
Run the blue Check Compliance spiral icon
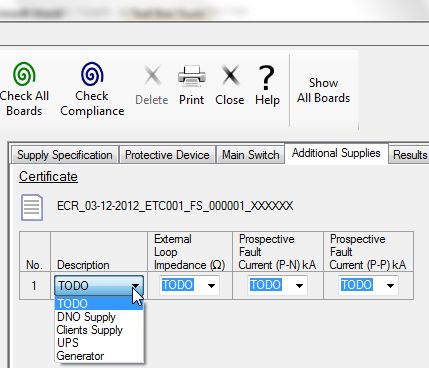92,74
